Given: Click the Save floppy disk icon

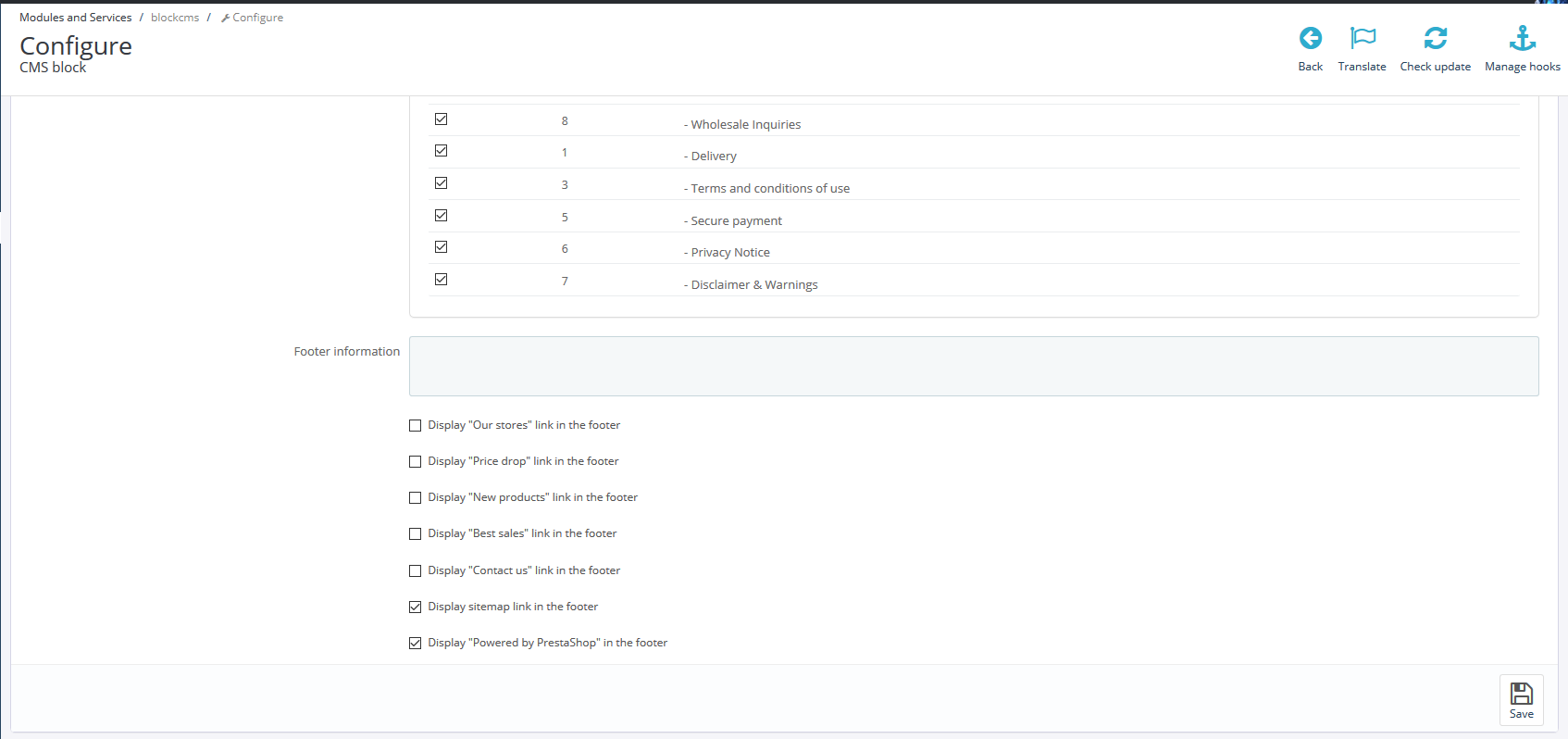Looking at the screenshot, I should click(x=1521, y=694).
